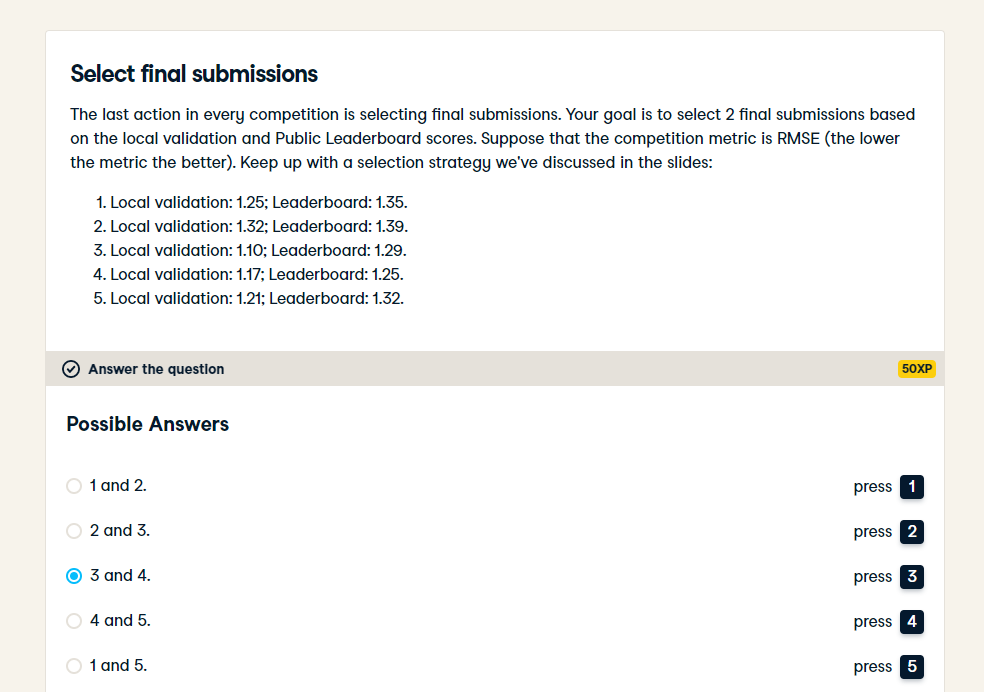The height and width of the screenshot is (692, 984).
Task: Click submission 3 with Local validation 1.10
Action: tap(250, 250)
